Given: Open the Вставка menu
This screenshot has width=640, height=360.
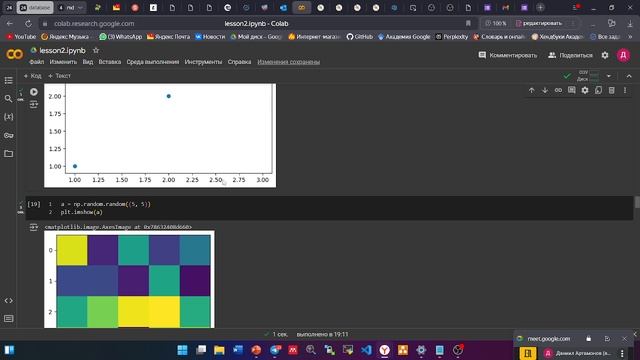Looking at the screenshot, I should pos(109,62).
